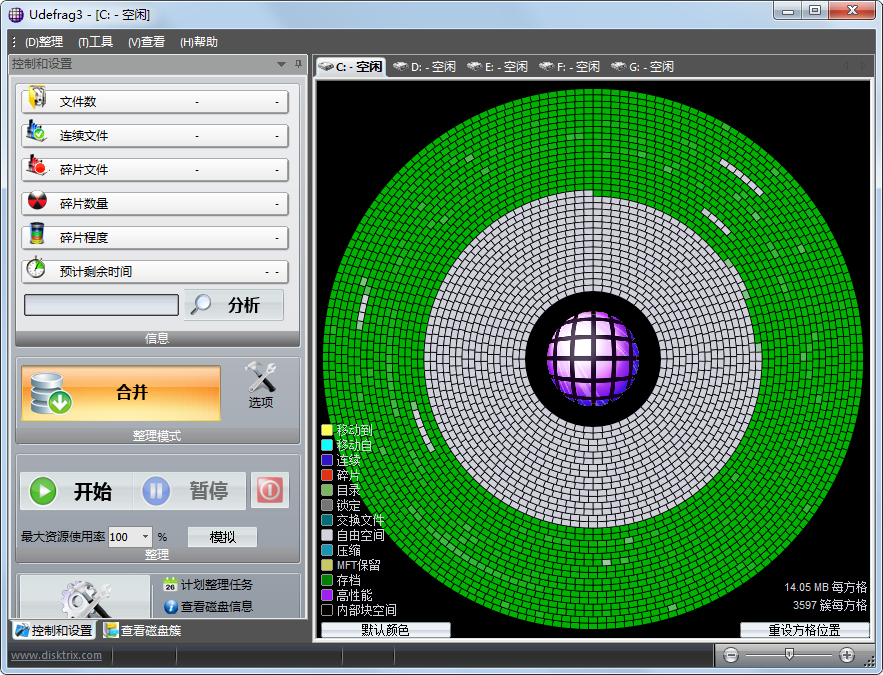Click the red 碎片 color swatch

(327, 475)
